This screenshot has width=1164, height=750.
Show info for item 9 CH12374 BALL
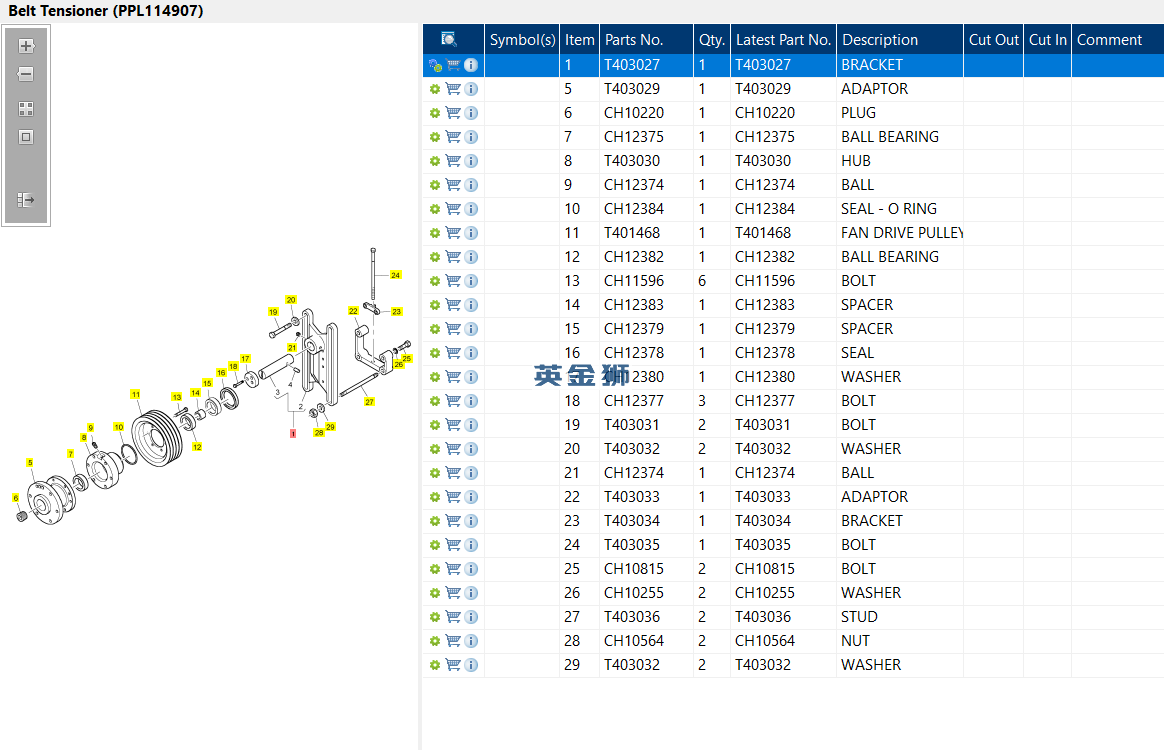tap(471, 185)
